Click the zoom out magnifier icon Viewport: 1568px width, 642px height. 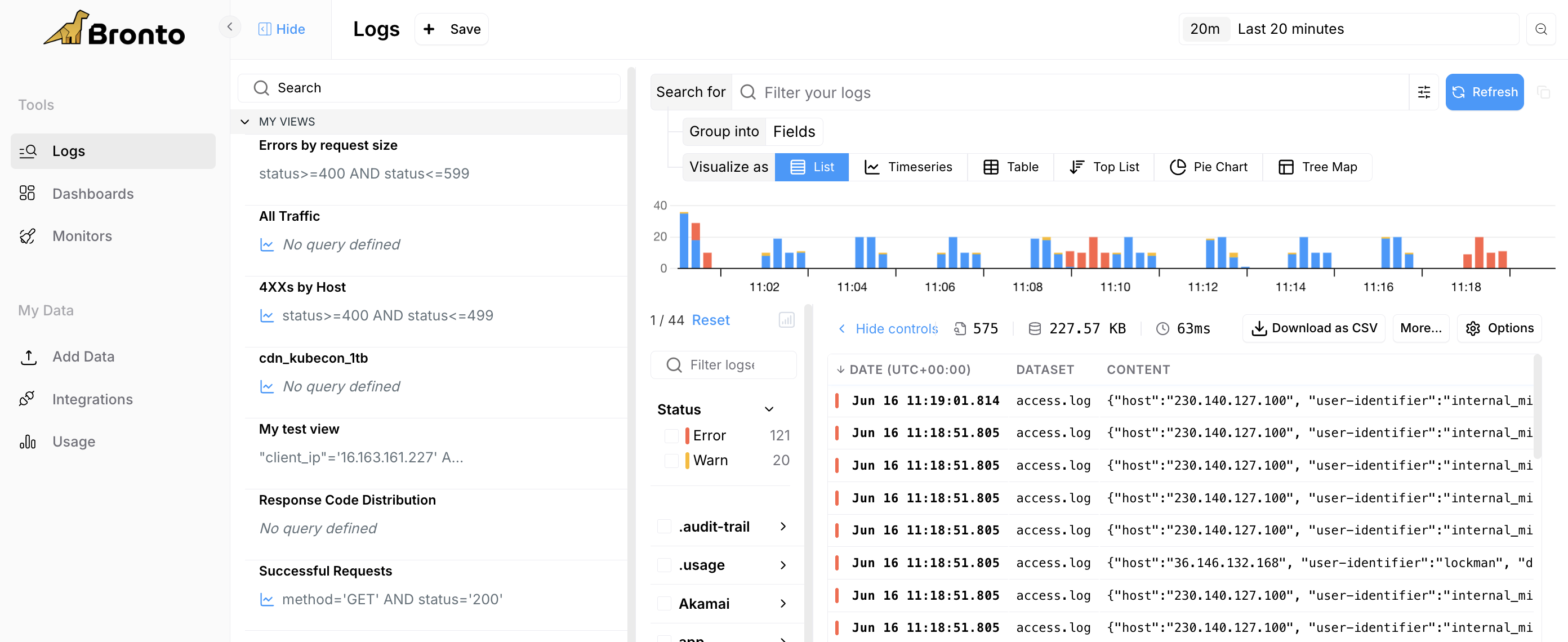tap(1540, 29)
